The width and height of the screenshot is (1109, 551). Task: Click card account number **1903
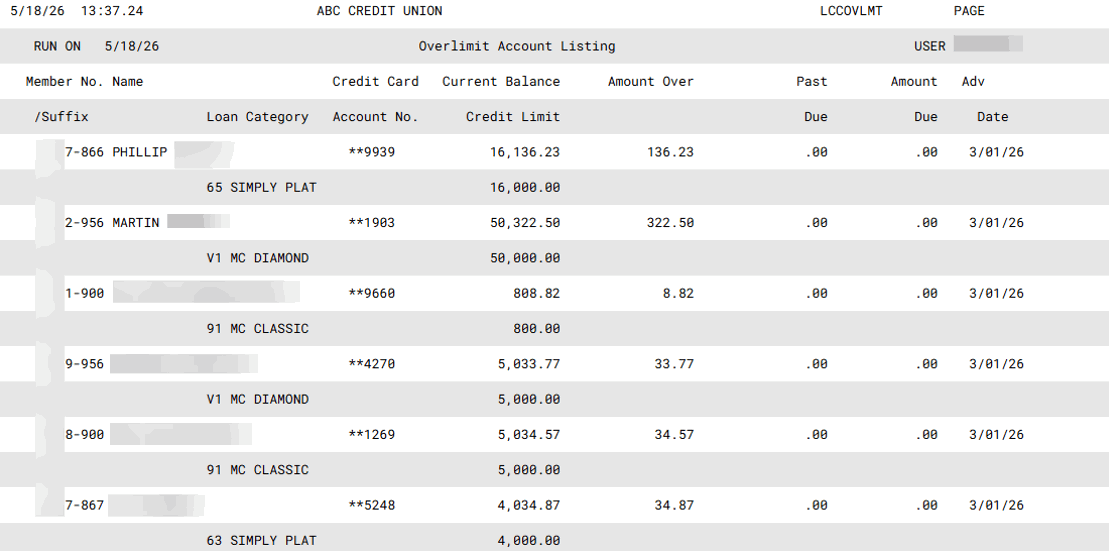click(372, 223)
